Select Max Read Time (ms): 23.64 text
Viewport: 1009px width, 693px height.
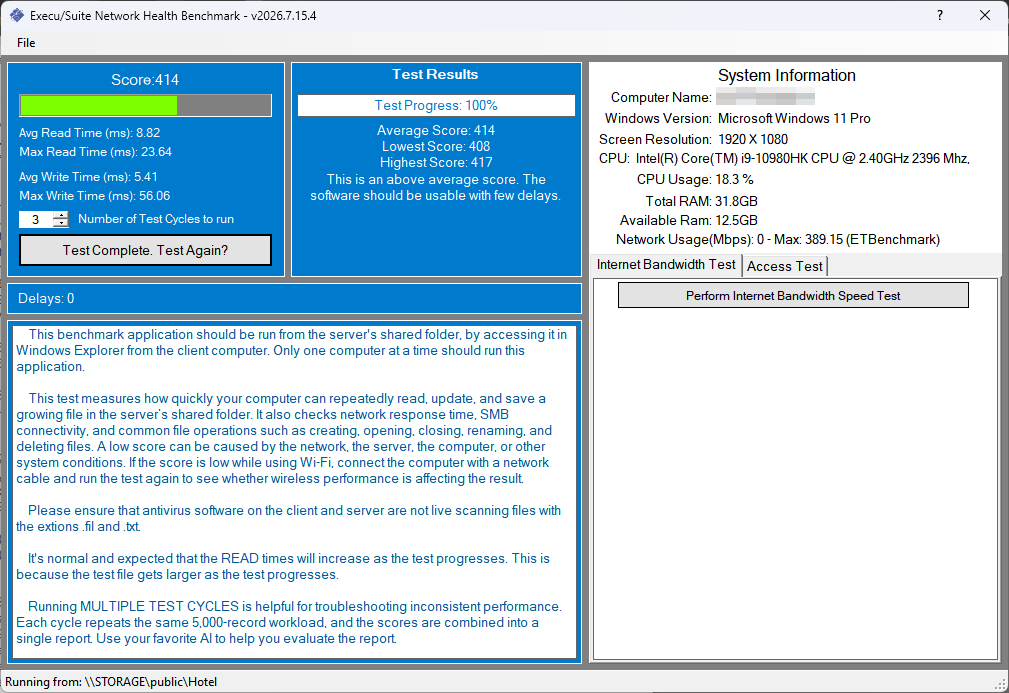[x=95, y=152]
